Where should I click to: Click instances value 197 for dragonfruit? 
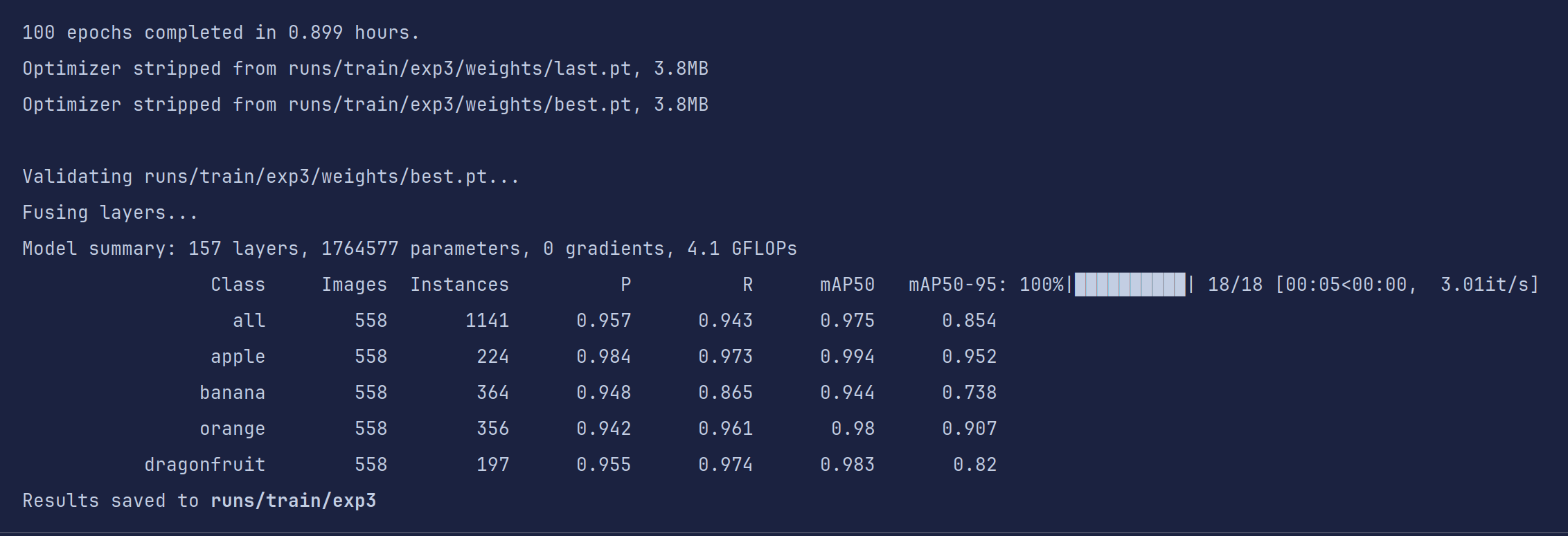492,465
